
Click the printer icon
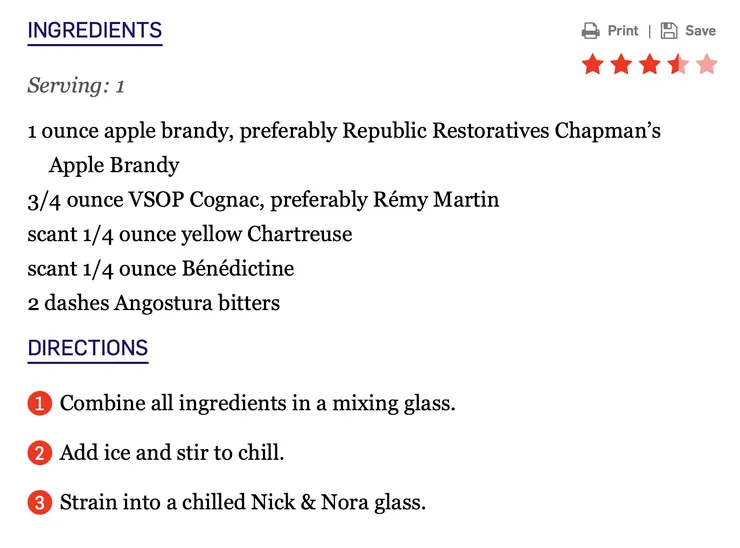[591, 31]
